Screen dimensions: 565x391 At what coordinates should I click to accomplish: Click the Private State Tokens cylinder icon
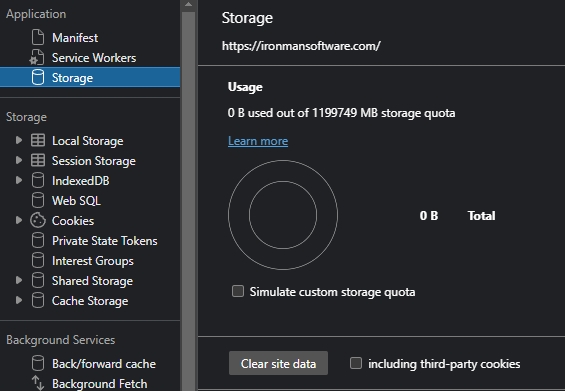pyautogui.click(x=38, y=241)
